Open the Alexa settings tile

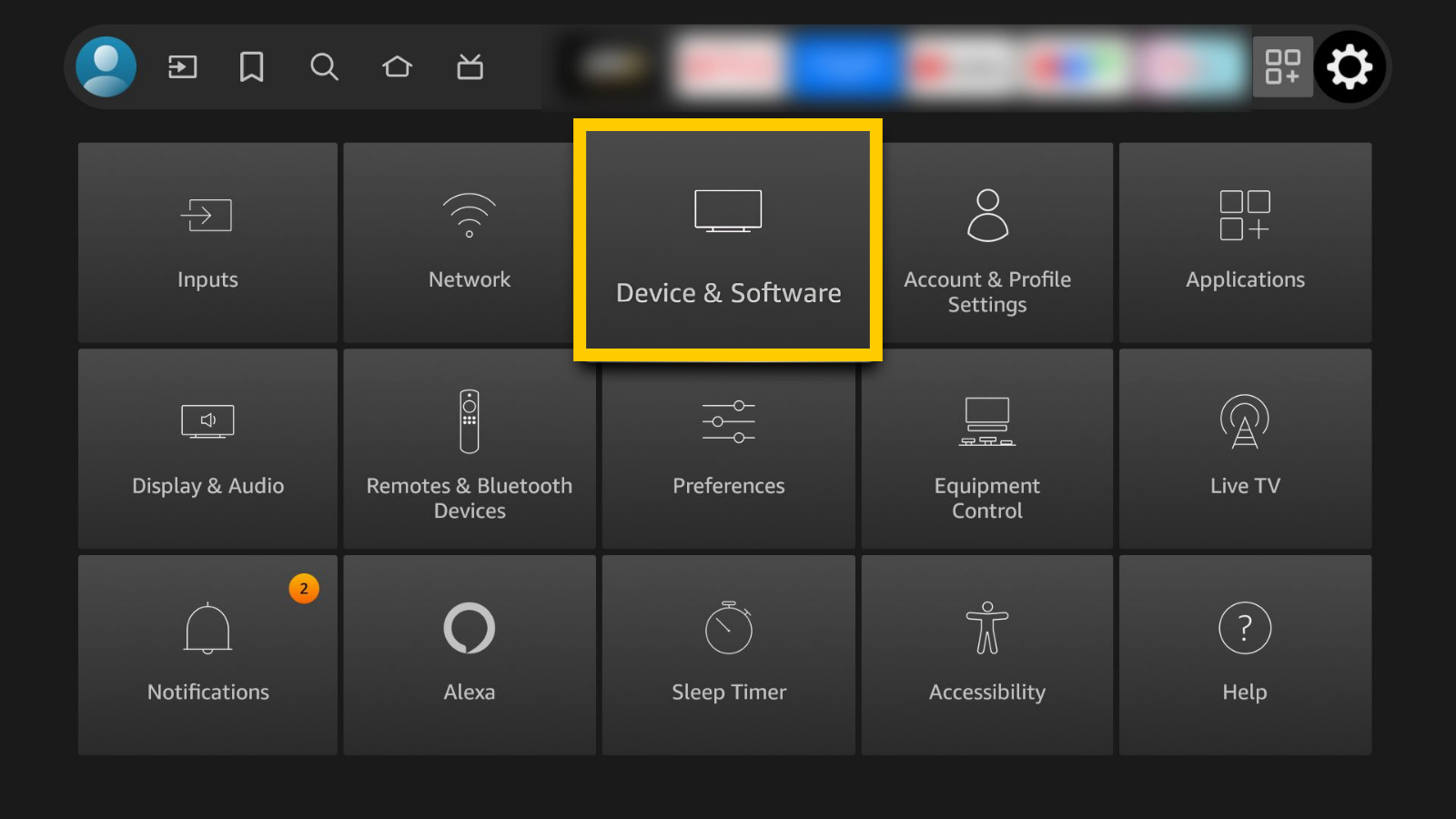(x=470, y=655)
